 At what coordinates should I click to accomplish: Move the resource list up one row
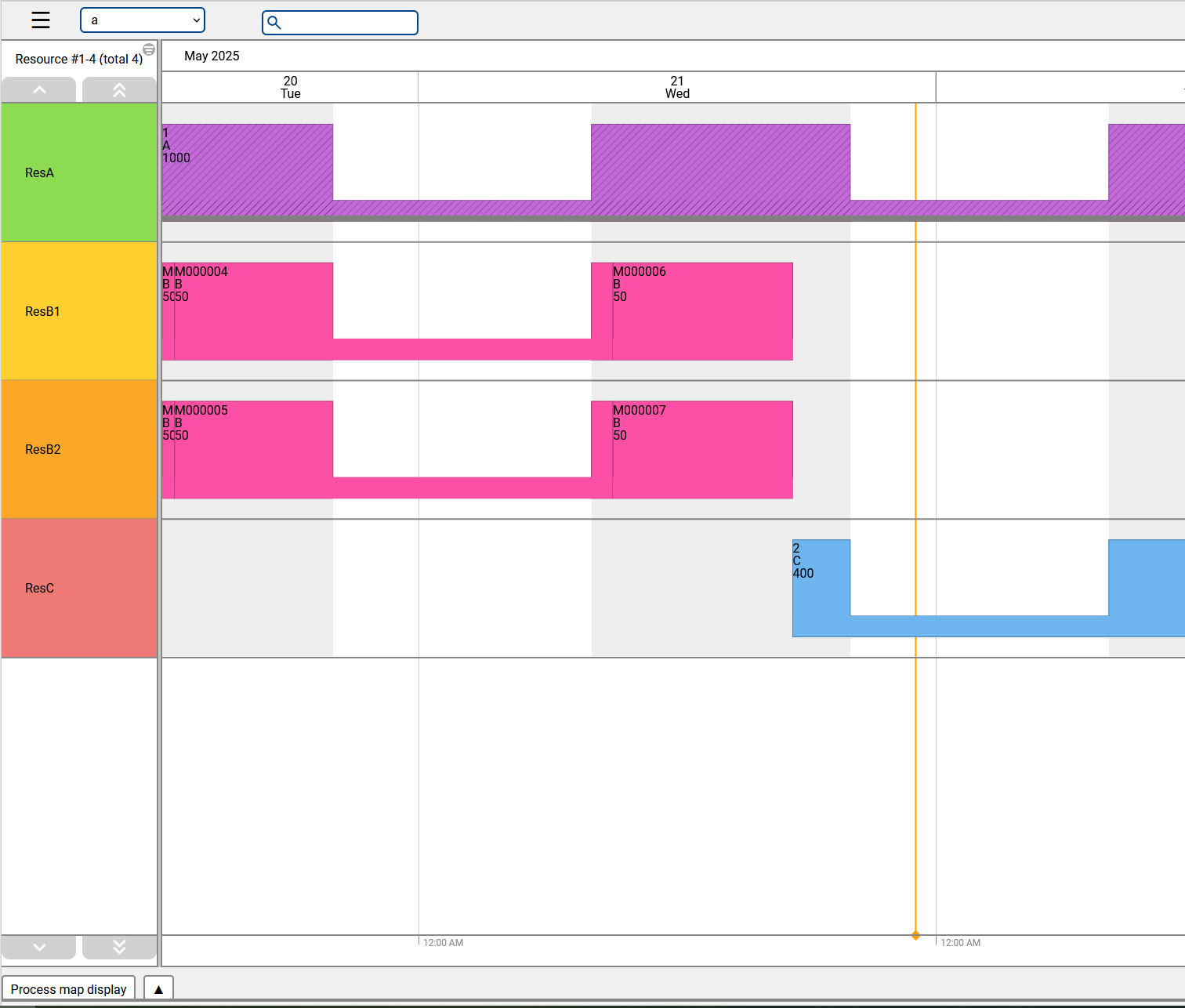pos(39,90)
